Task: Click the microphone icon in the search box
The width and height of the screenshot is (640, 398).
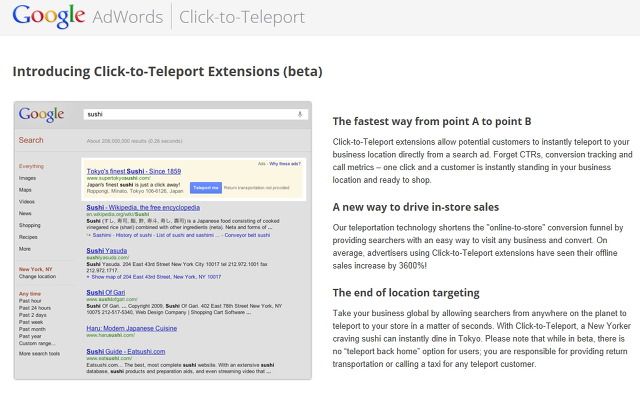Action: [300, 114]
